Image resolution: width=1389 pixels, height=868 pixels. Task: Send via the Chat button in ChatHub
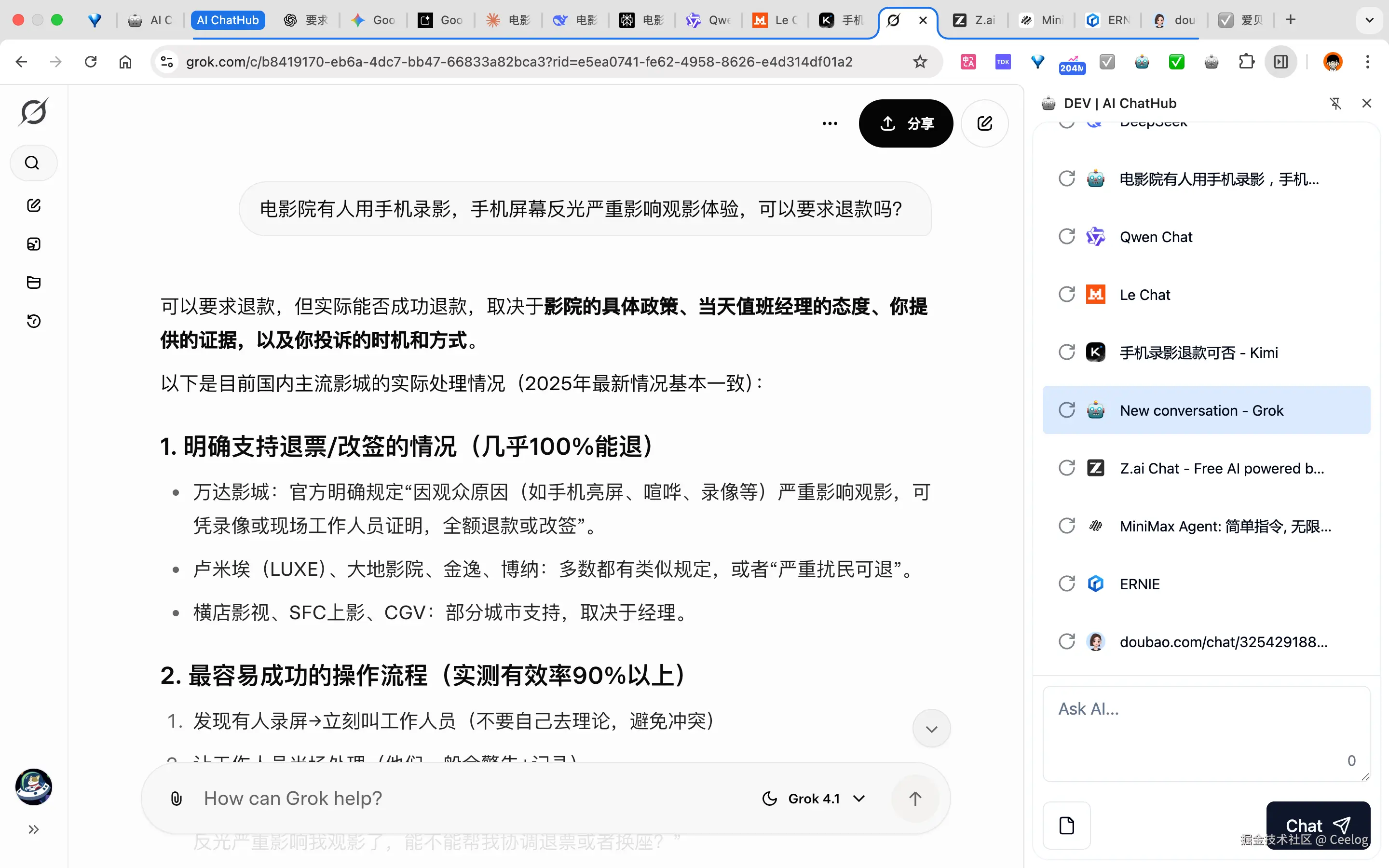[x=1317, y=825]
